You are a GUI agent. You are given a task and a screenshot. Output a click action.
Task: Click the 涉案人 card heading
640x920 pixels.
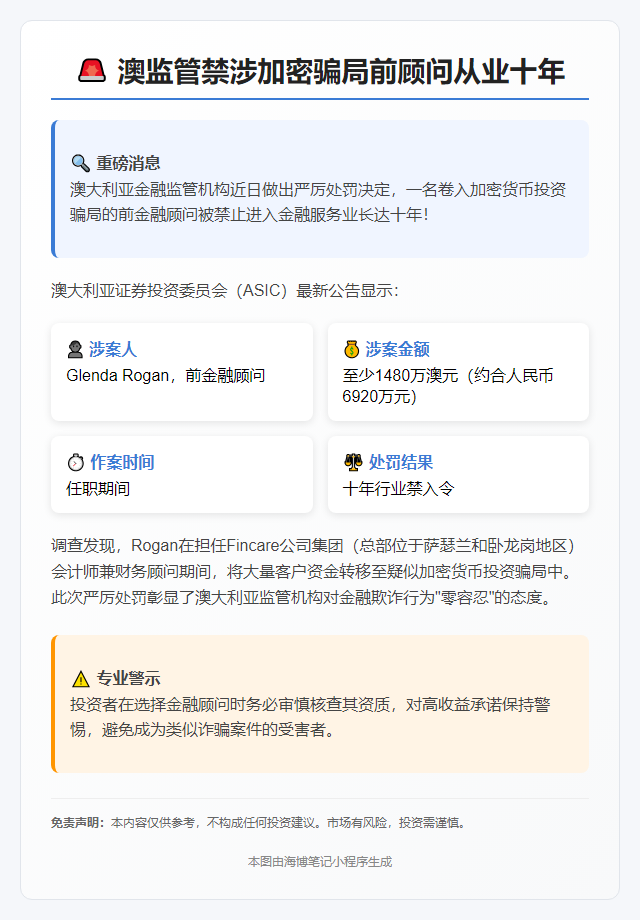(113, 349)
